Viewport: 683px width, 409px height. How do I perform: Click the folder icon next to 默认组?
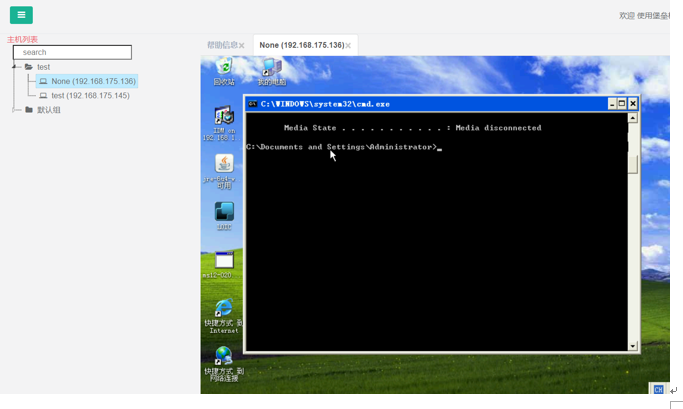29,110
